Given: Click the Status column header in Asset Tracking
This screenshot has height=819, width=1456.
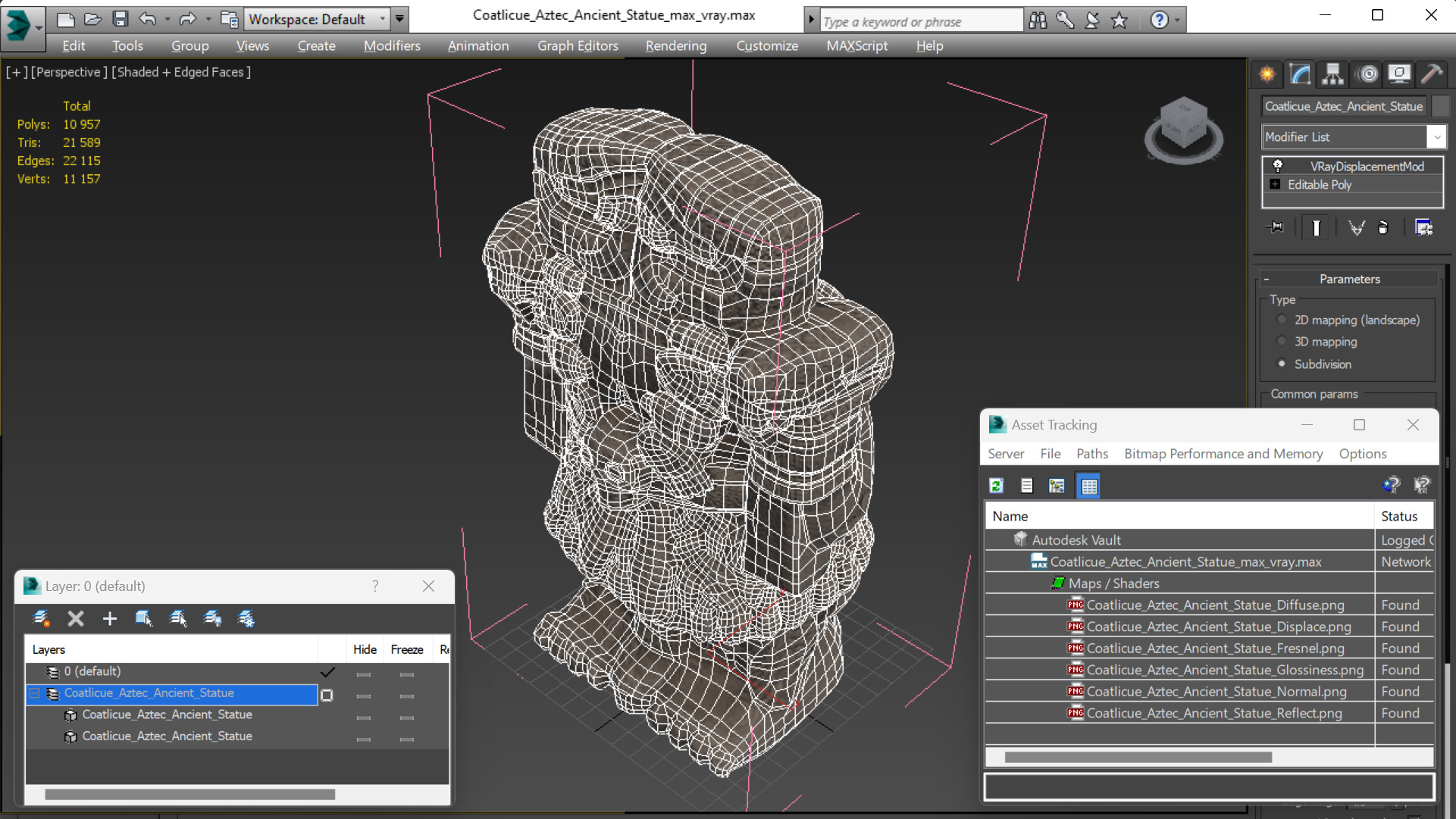Looking at the screenshot, I should pos(1403,516).
